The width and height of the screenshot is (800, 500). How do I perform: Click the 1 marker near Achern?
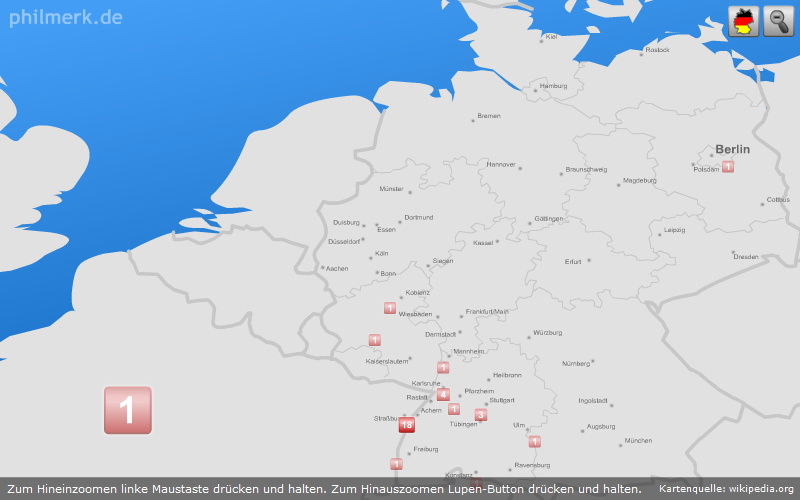click(454, 409)
